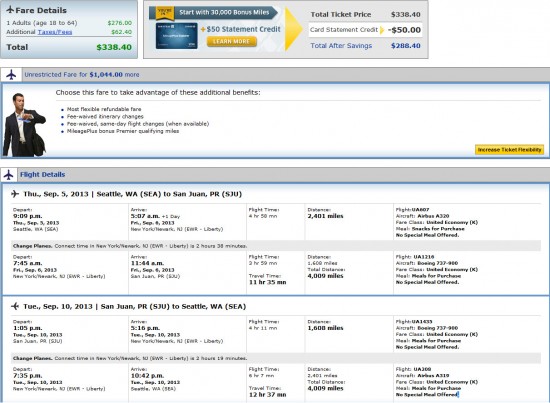Click airplane icon next to Tue., Sep. 10 flight
The width and height of the screenshot is (550, 403).
[x=15, y=306]
